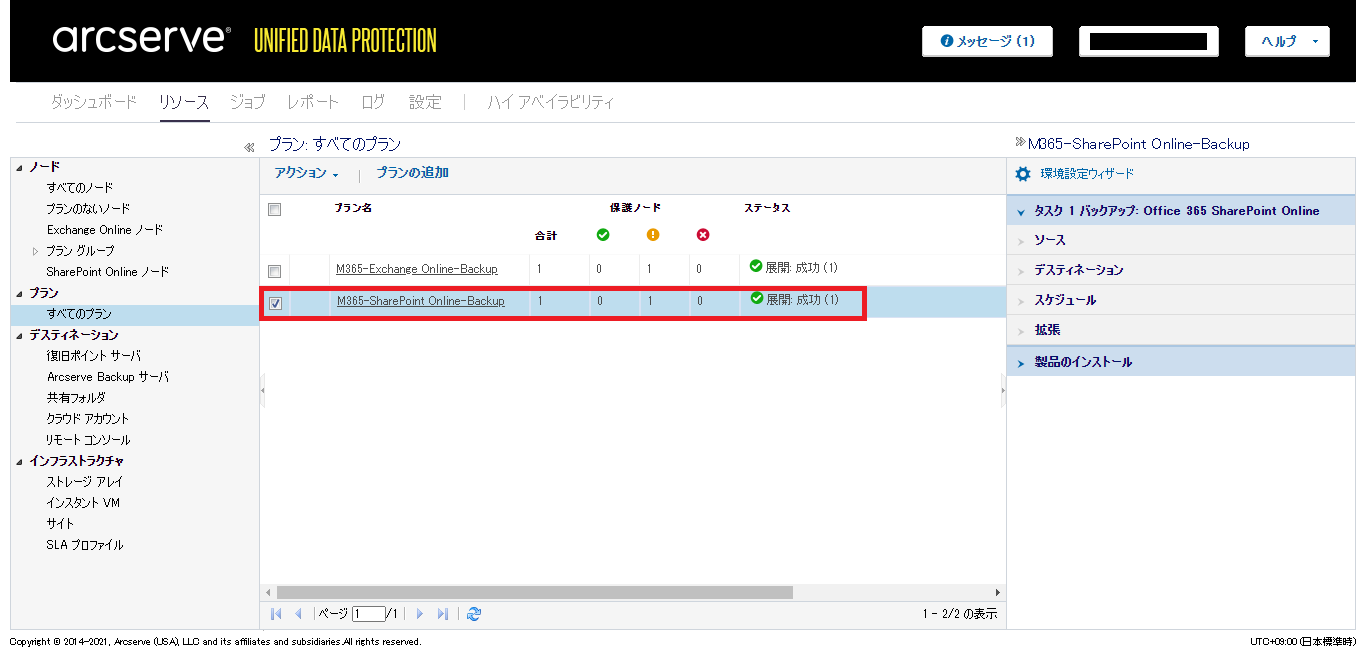Select クラウド アカウント in the tree
The height and width of the screenshot is (651, 1366).
[x=88, y=419]
